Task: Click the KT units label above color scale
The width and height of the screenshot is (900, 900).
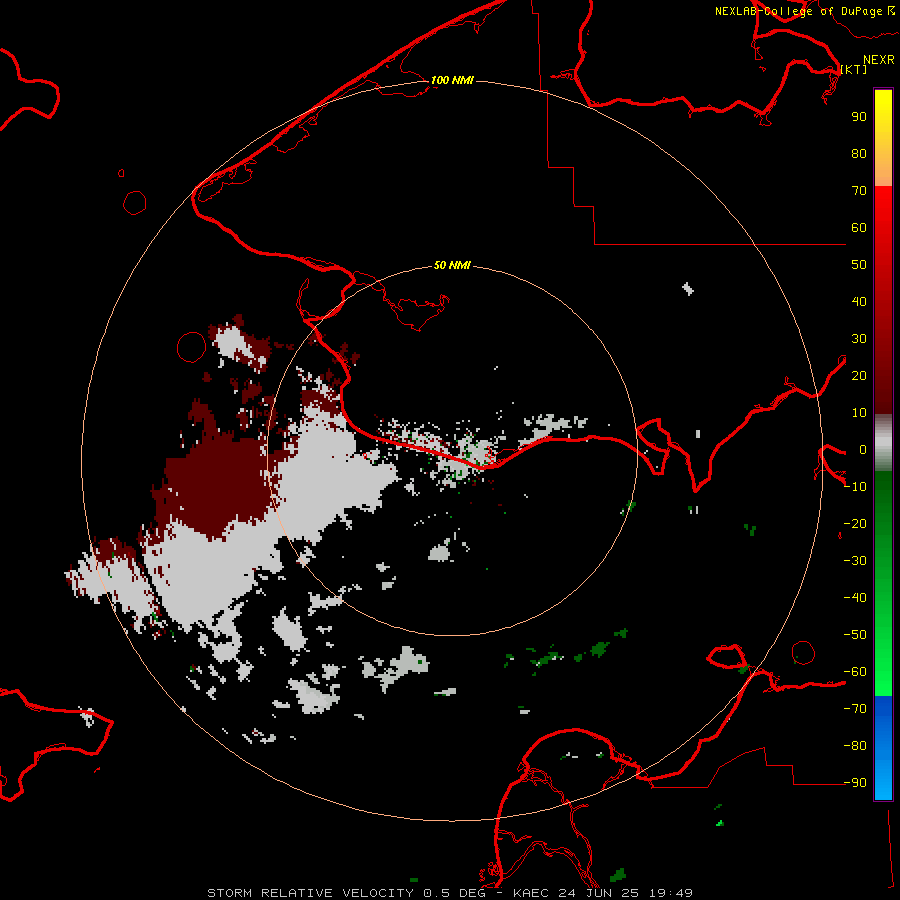Action: point(854,69)
